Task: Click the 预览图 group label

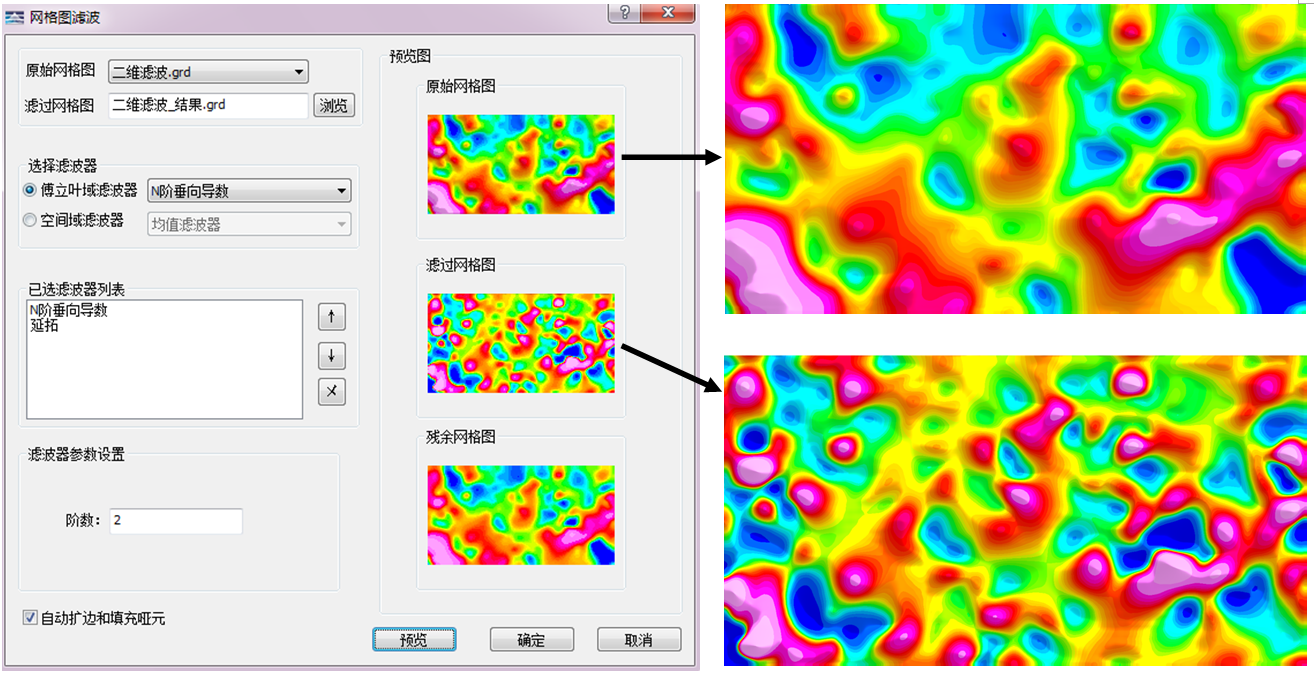Action: [x=410, y=56]
